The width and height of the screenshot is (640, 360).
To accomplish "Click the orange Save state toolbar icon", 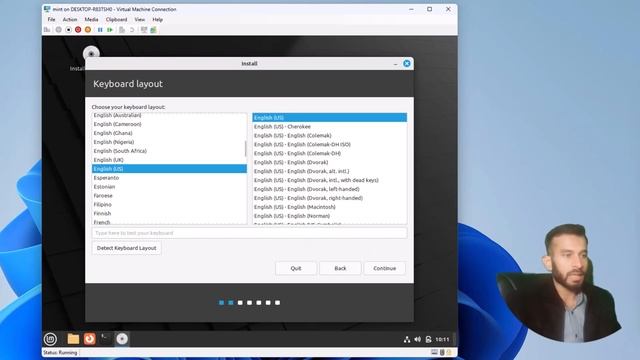I will [88, 30].
